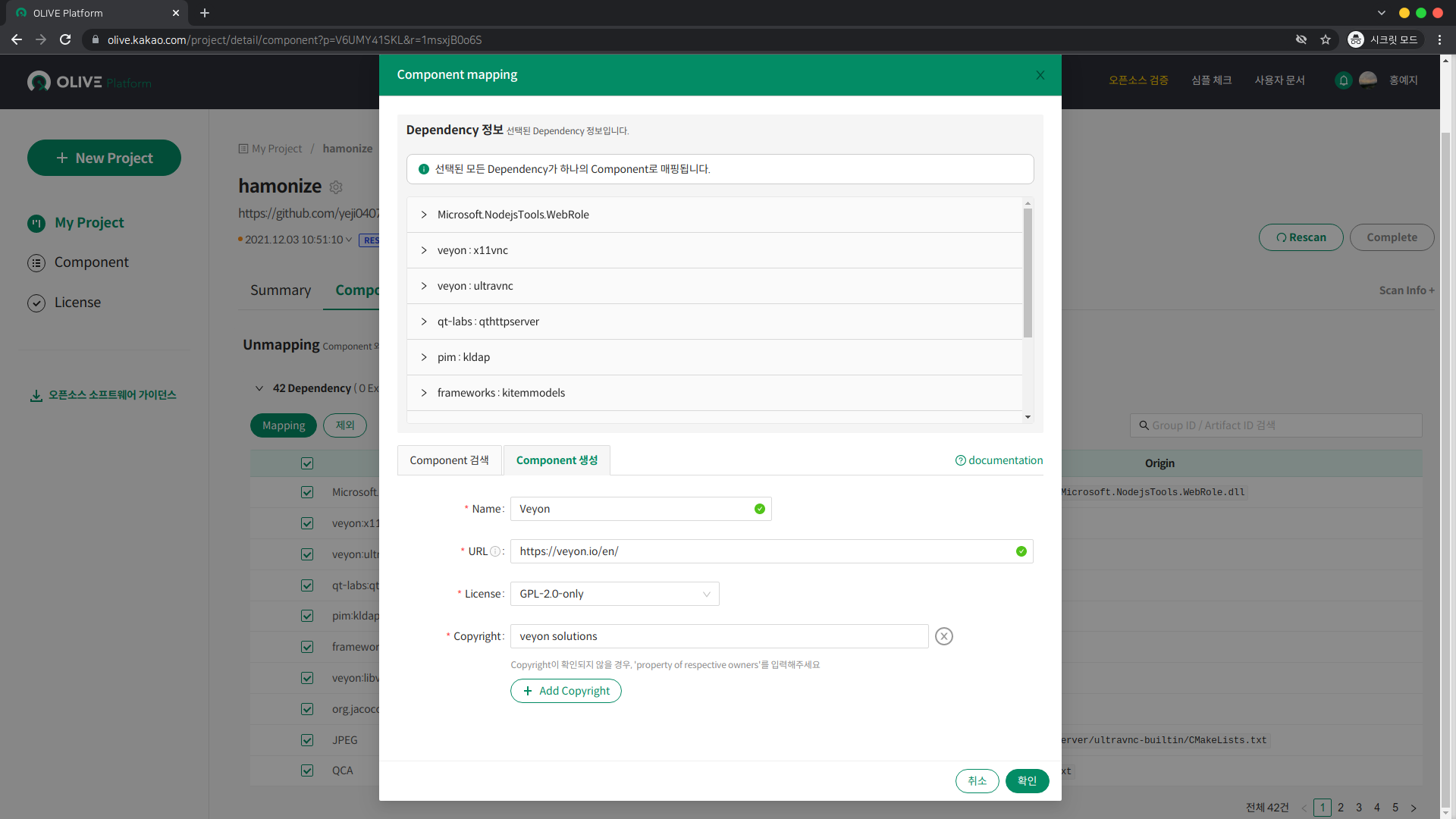Click the URL info help icon

495,551
